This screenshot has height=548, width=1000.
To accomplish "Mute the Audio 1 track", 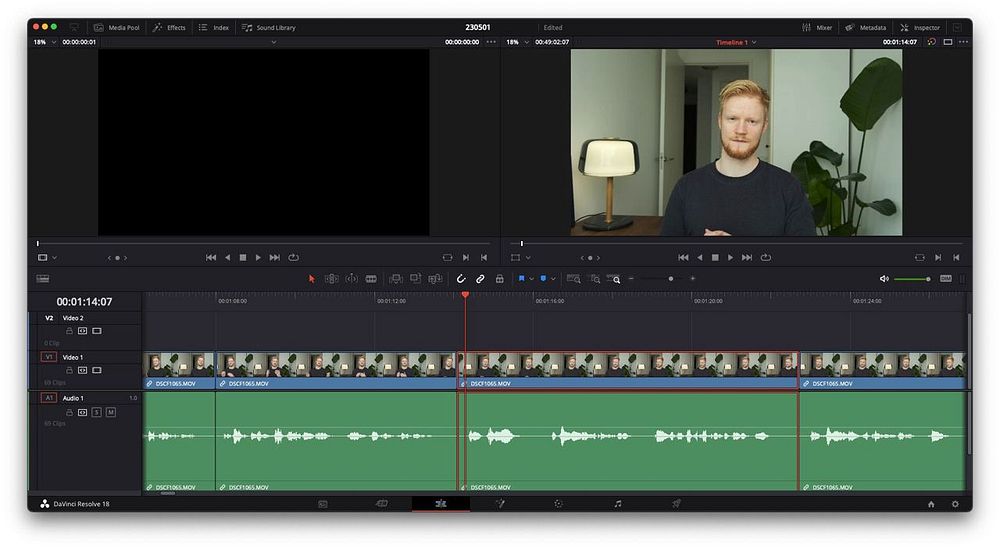I will pyautogui.click(x=111, y=412).
